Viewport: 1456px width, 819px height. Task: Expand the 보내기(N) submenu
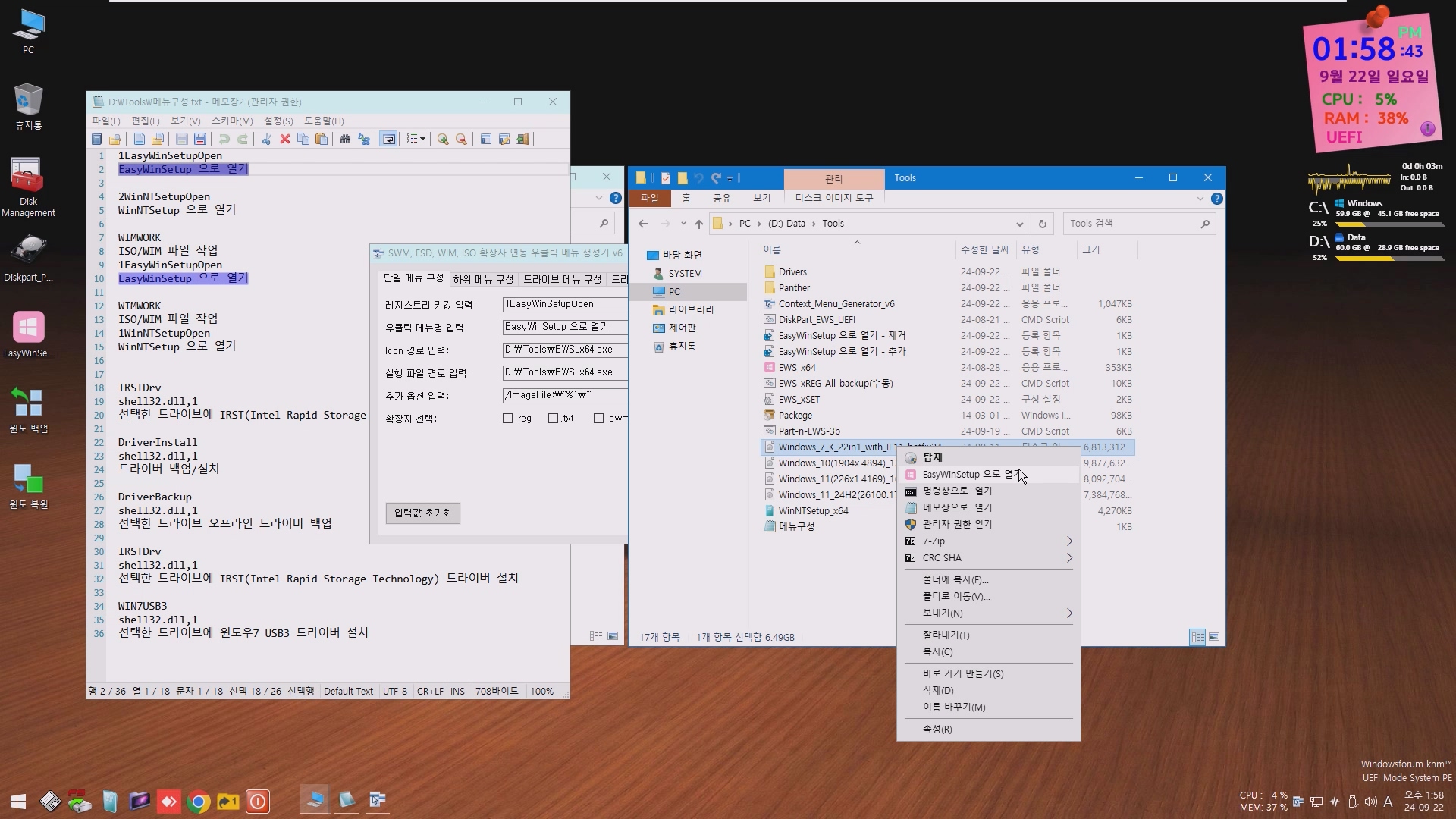[x=988, y=613]
